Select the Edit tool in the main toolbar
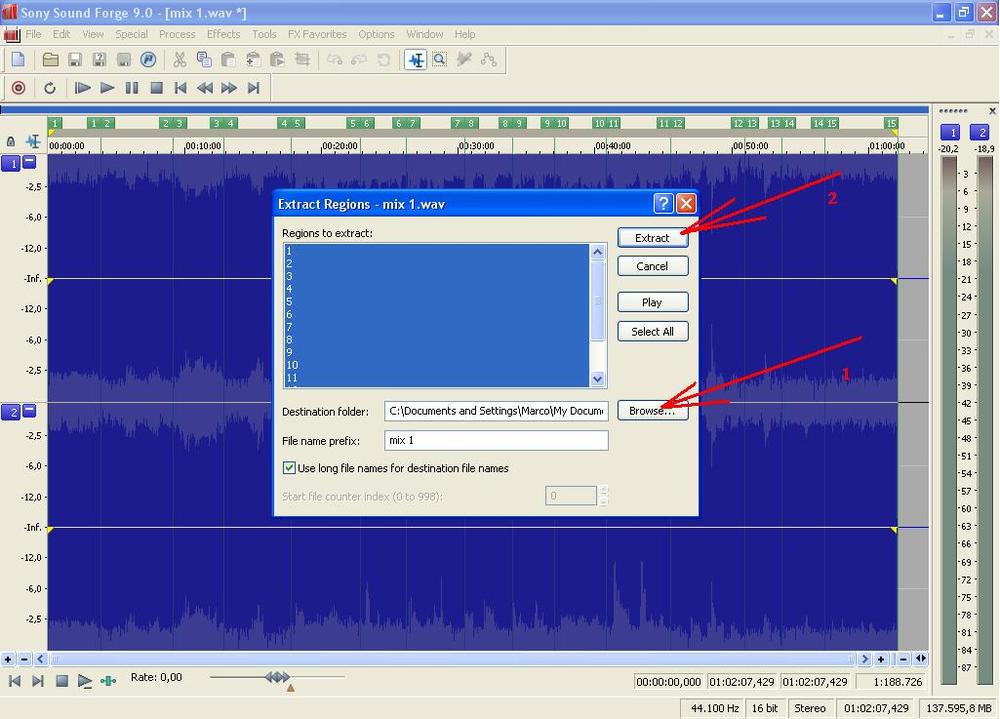Viewport: 1000px width, 719px height. pyautogui.click(x=416, y=60)
